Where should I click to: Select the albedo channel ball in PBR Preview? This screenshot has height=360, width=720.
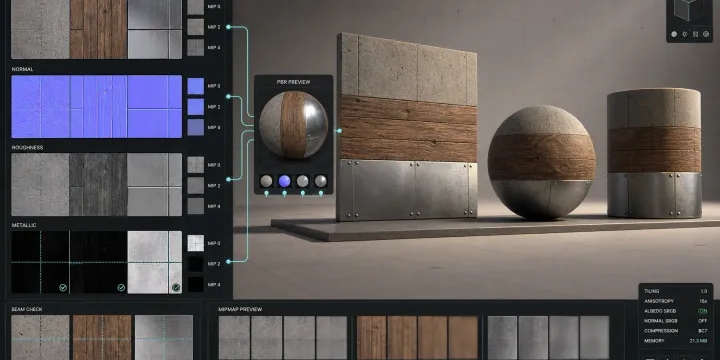click(266, 181)
